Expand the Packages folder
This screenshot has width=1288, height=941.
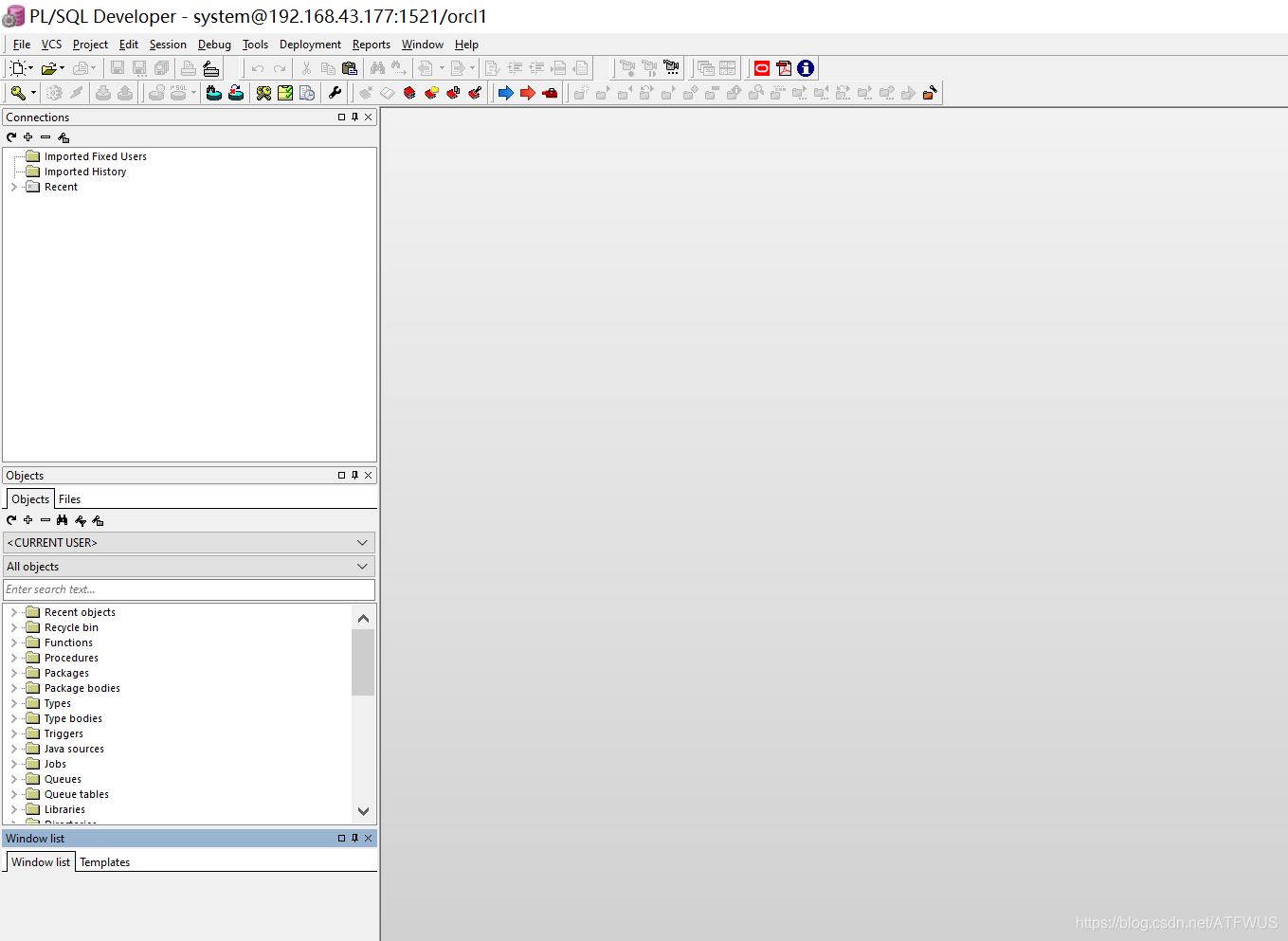click(13, 674)
